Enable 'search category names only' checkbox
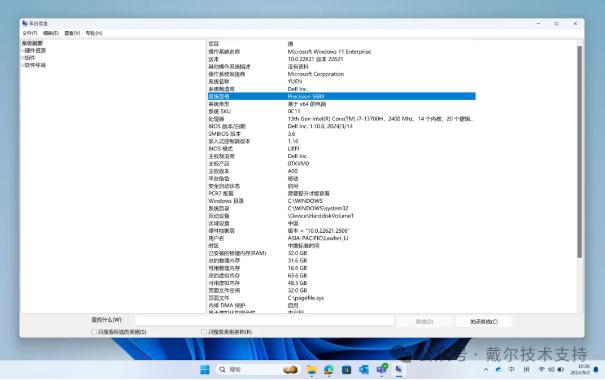The height and width of the screenshot is (380, 605). click(x=204, y=332)
